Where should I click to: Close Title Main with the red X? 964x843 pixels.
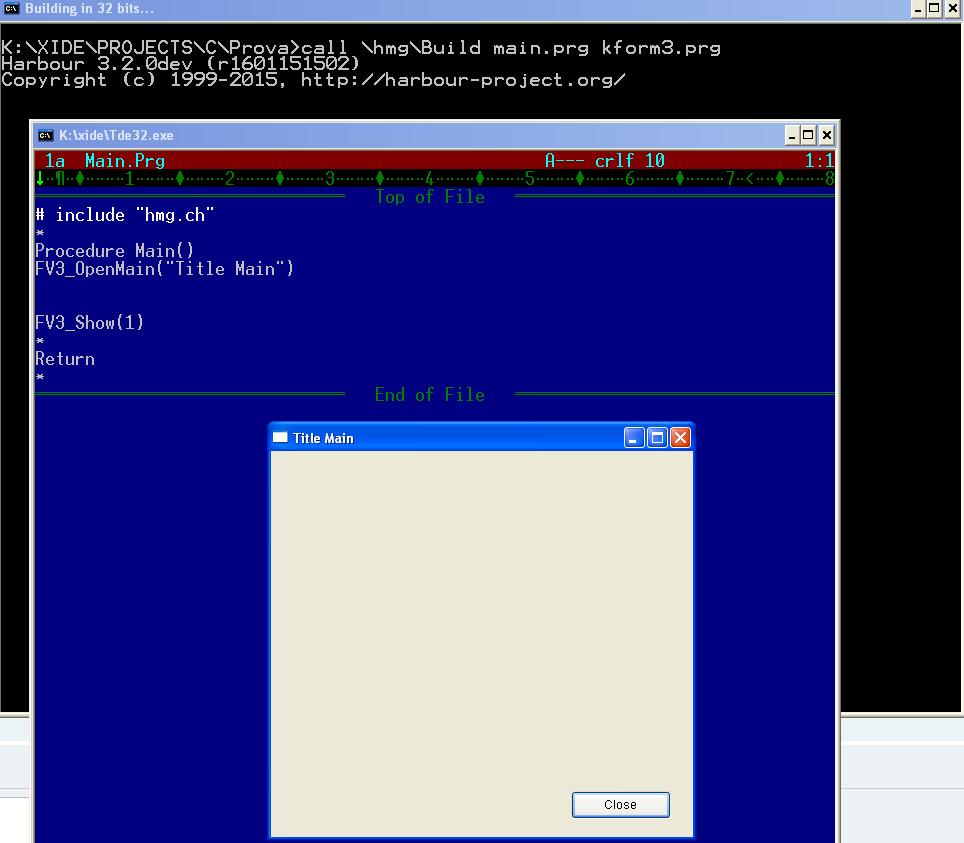click(x=680, y=438)
